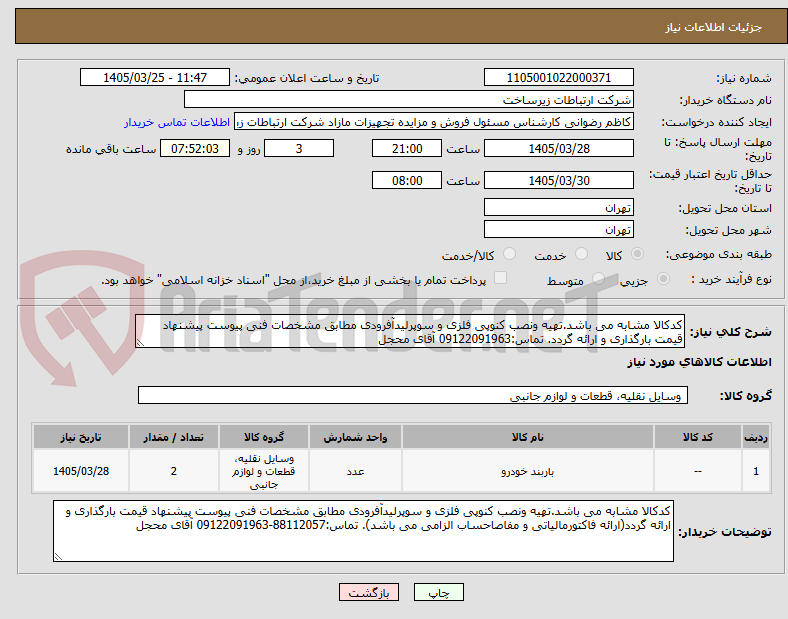Click the تعداد / مقدار column header
Viewport: 788px width, 619px height.
(x=173, y=437)
